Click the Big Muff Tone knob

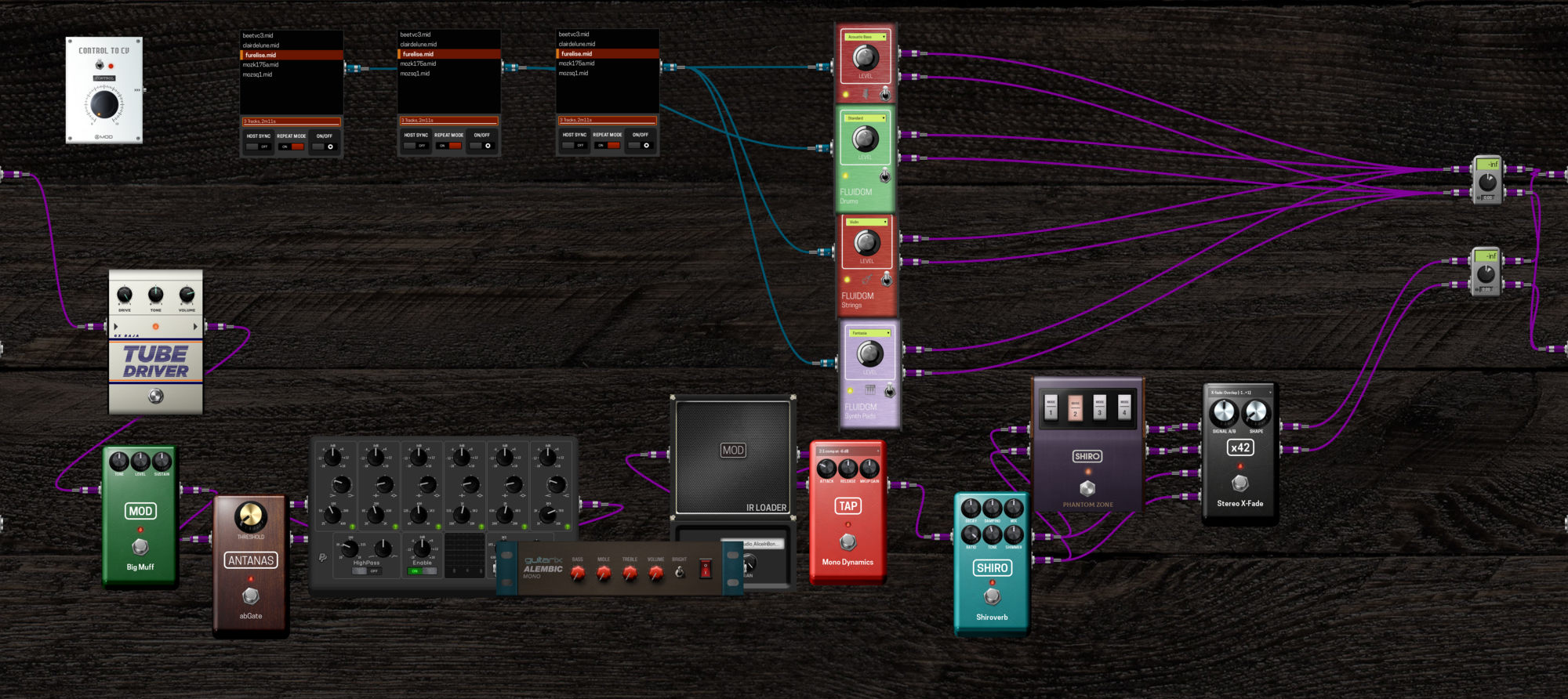click(118, 461)
